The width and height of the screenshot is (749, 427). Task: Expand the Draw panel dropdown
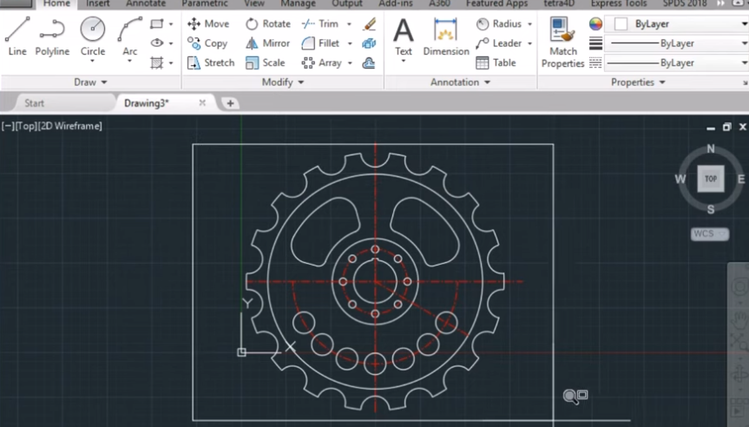(x=91, y=82)
